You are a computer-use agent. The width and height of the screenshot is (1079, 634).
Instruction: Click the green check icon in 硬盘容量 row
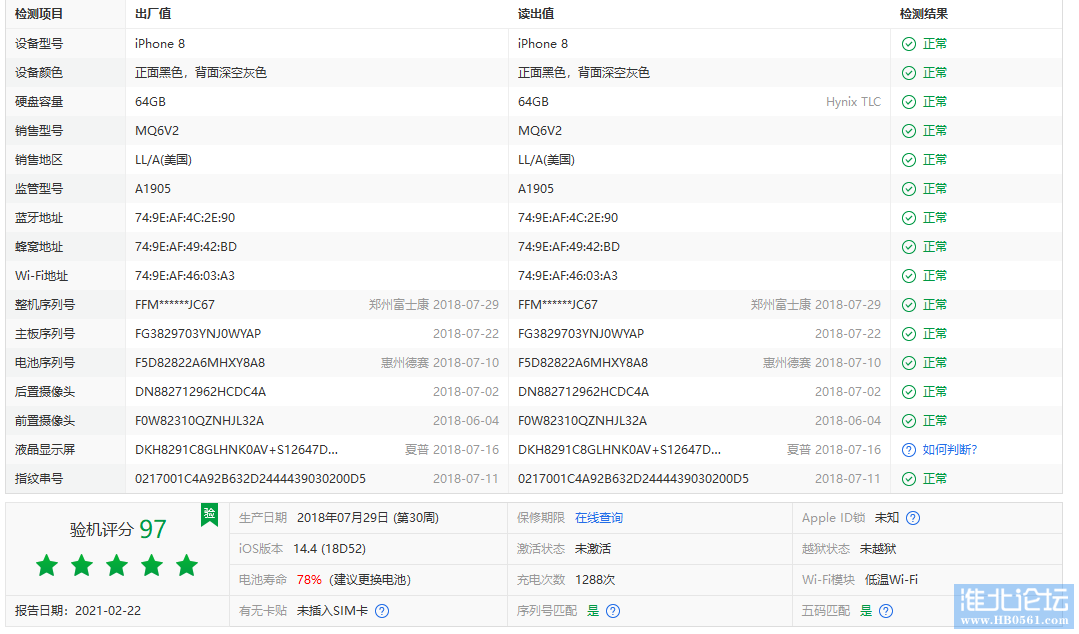[x=908, y=102]
